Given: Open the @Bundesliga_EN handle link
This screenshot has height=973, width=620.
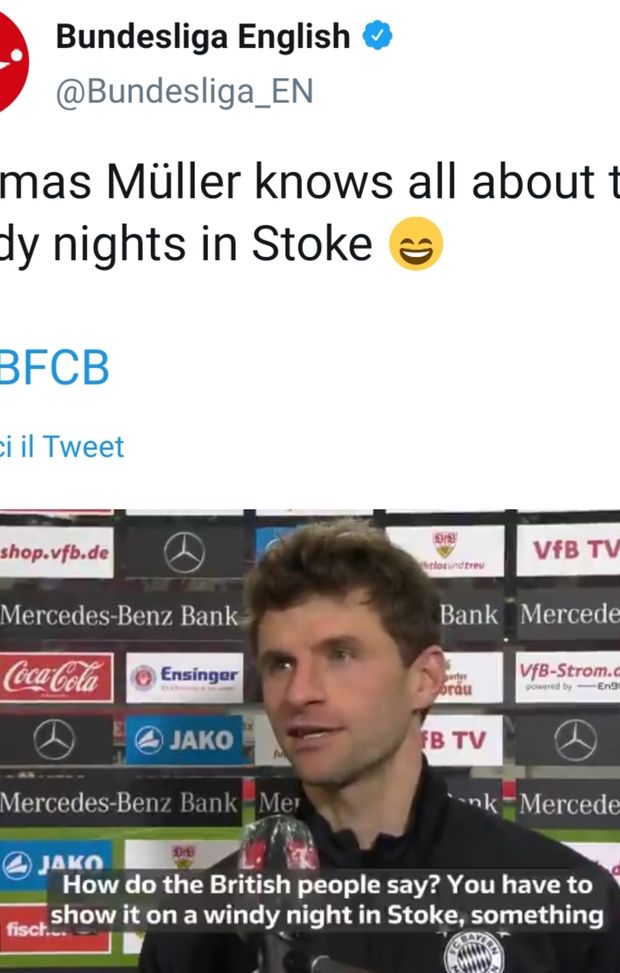Looking at the screenshot, I should pyautogui.click(x=185, y=92).
